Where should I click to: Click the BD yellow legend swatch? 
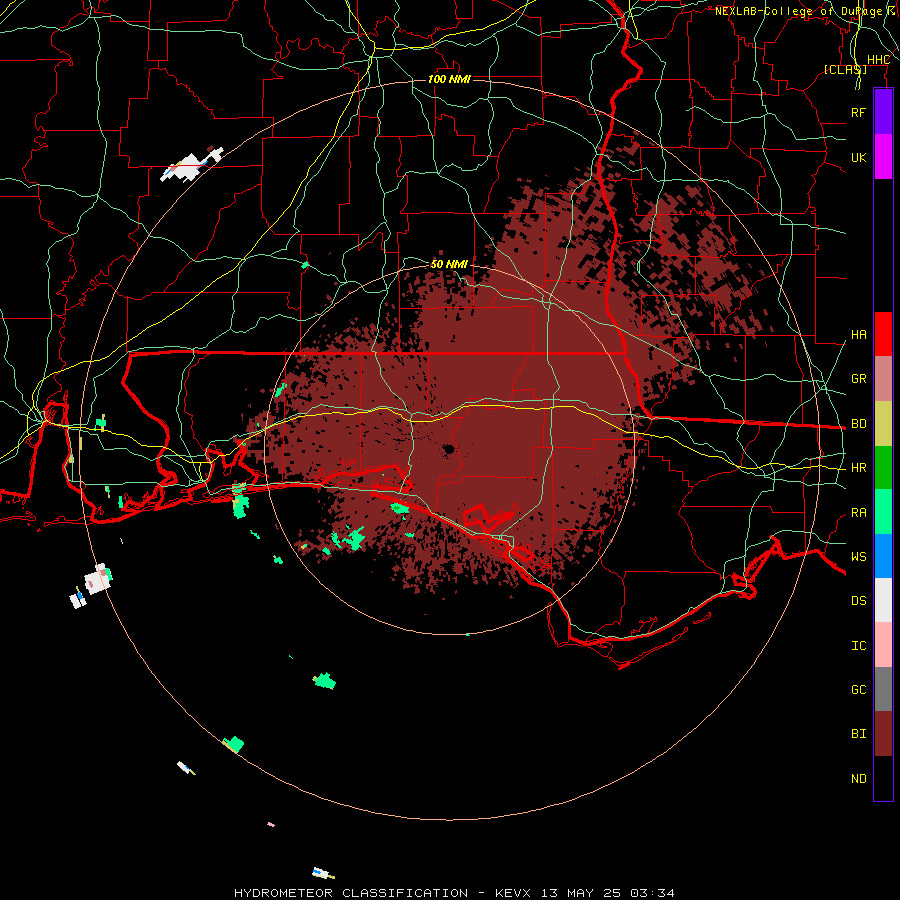click(x=883, y=424)
